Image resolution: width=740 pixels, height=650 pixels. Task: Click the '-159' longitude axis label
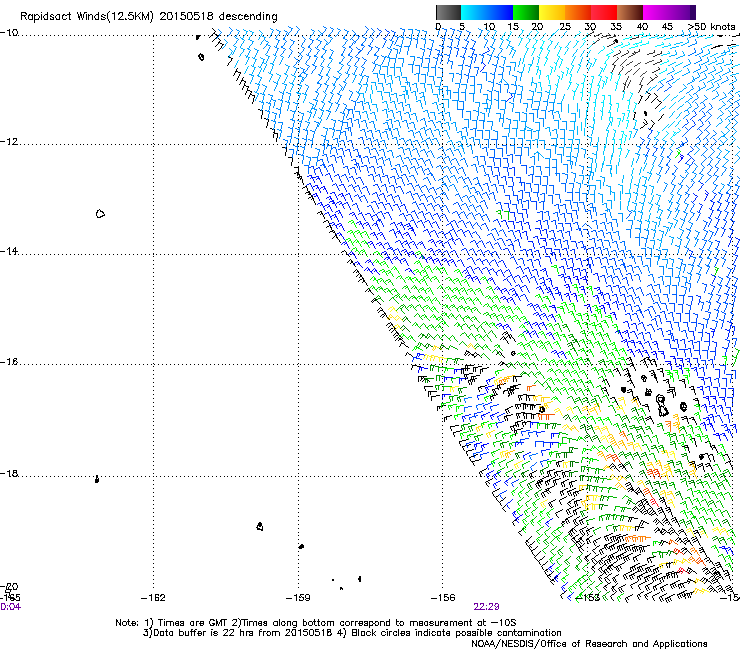click(x=298, y=598)
